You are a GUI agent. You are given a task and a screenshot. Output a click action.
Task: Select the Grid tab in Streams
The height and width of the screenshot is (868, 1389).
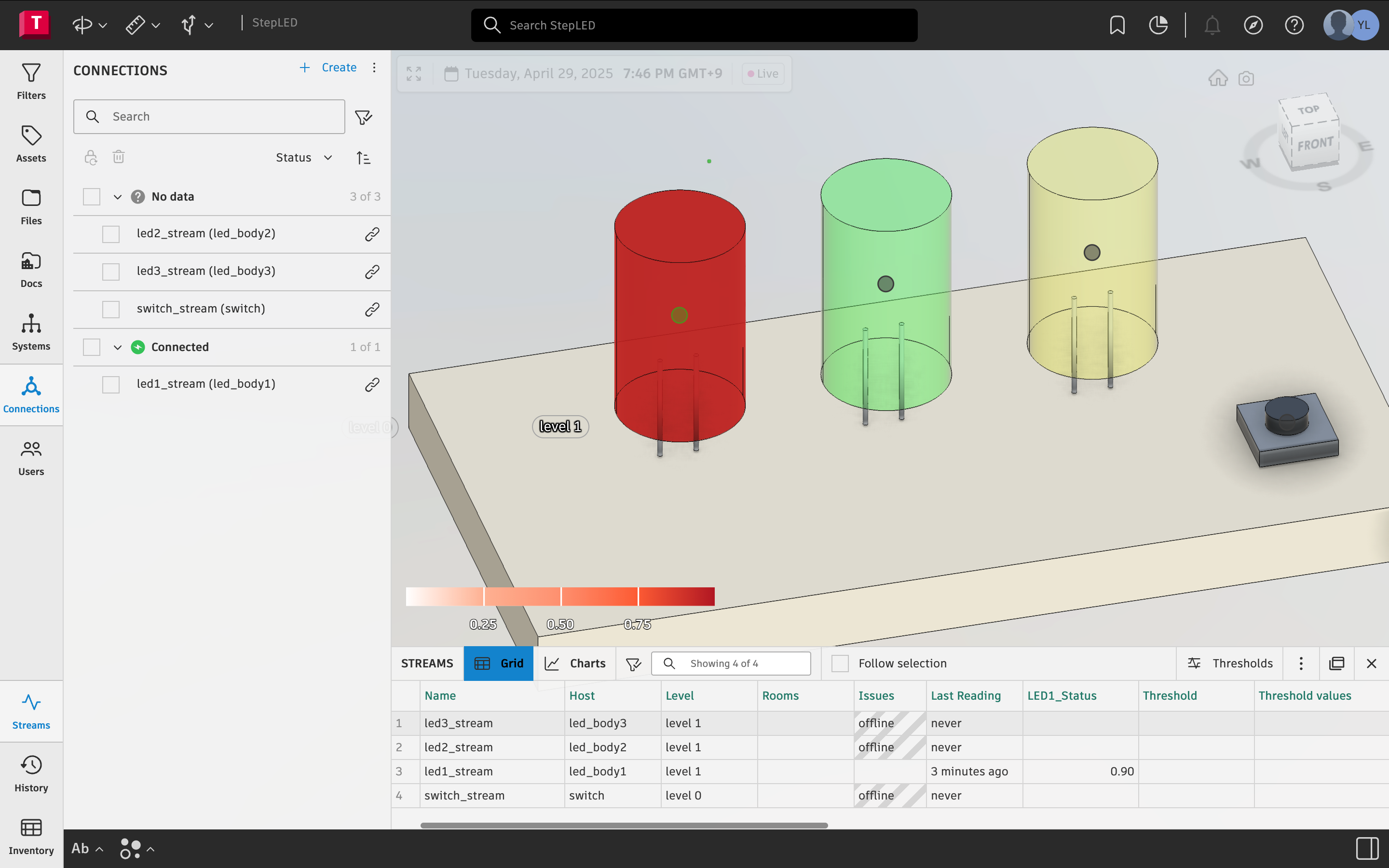pyautogui.click(x=498, y=664)
